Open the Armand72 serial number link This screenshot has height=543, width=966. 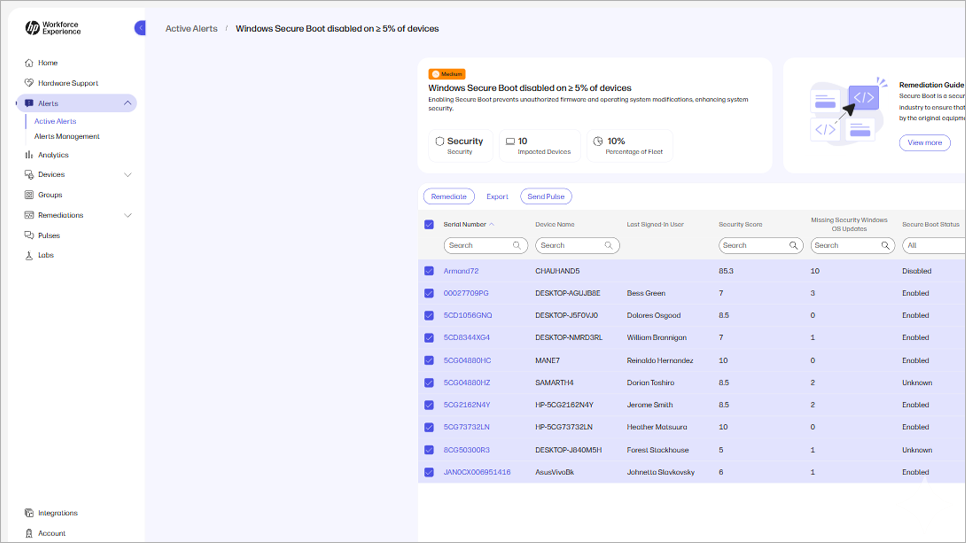461,271
